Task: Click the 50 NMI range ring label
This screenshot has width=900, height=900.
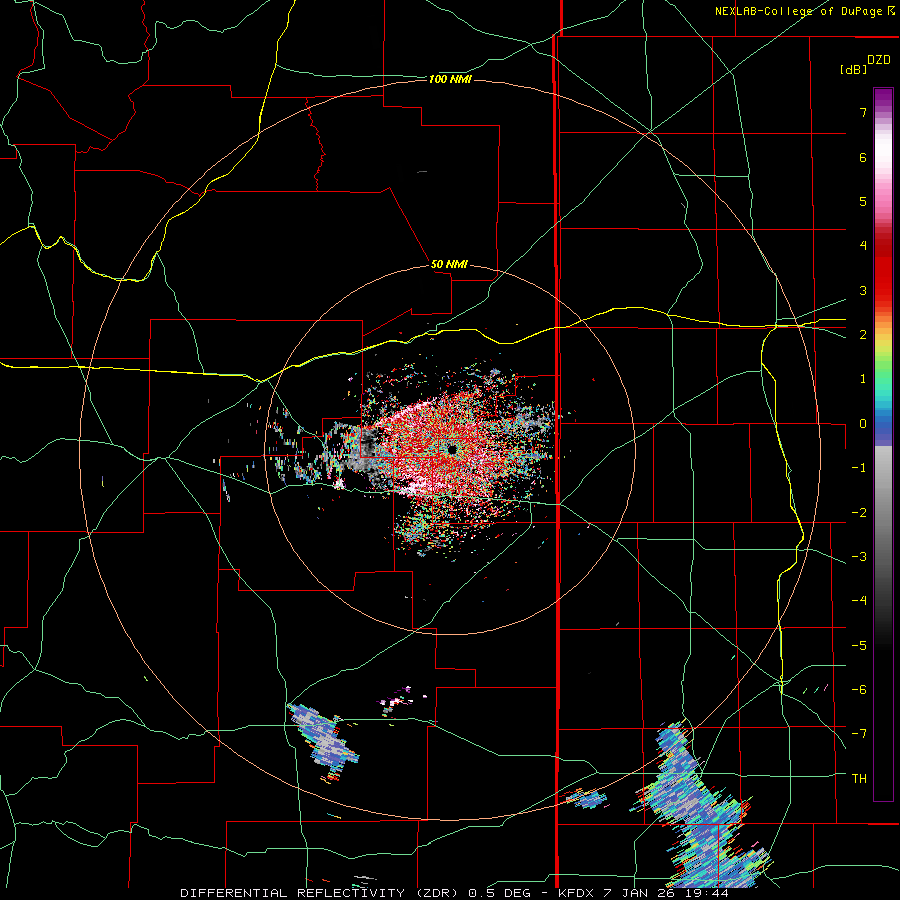Action: click(449, 265)
